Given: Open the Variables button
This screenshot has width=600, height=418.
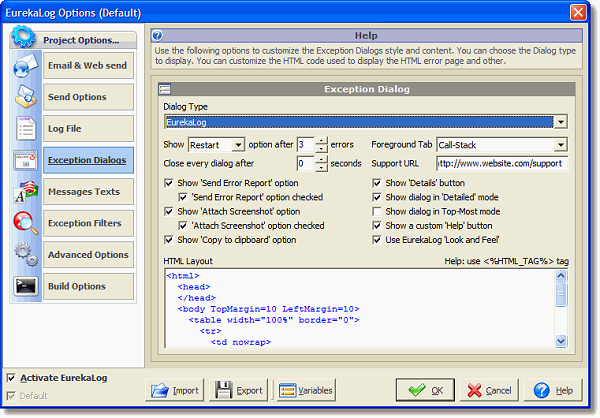Looking at the screenshot, I should 306,390.
